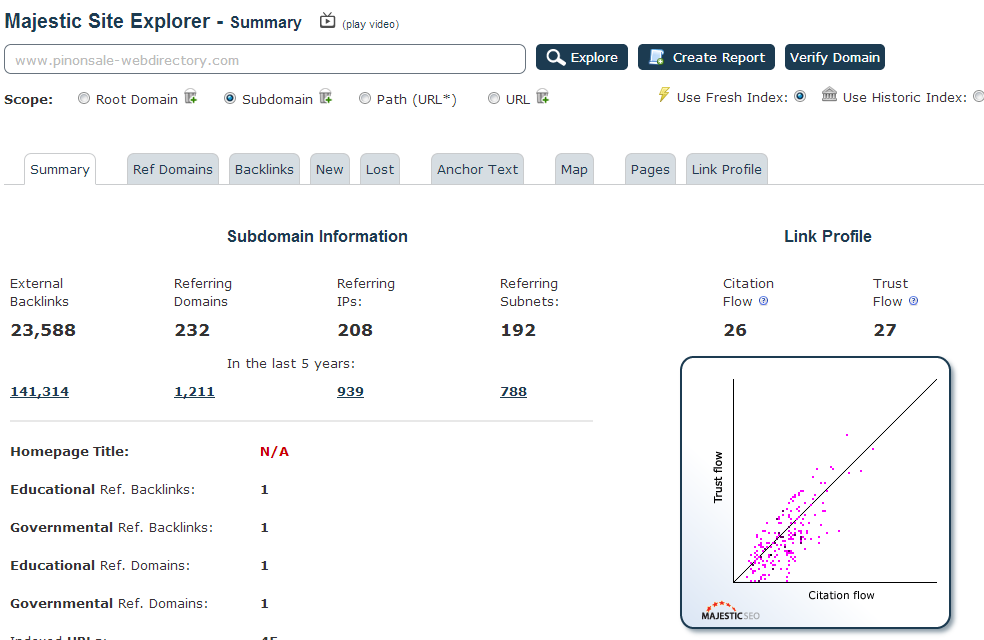Click Educational Ref. Domains label

(100, 566)
